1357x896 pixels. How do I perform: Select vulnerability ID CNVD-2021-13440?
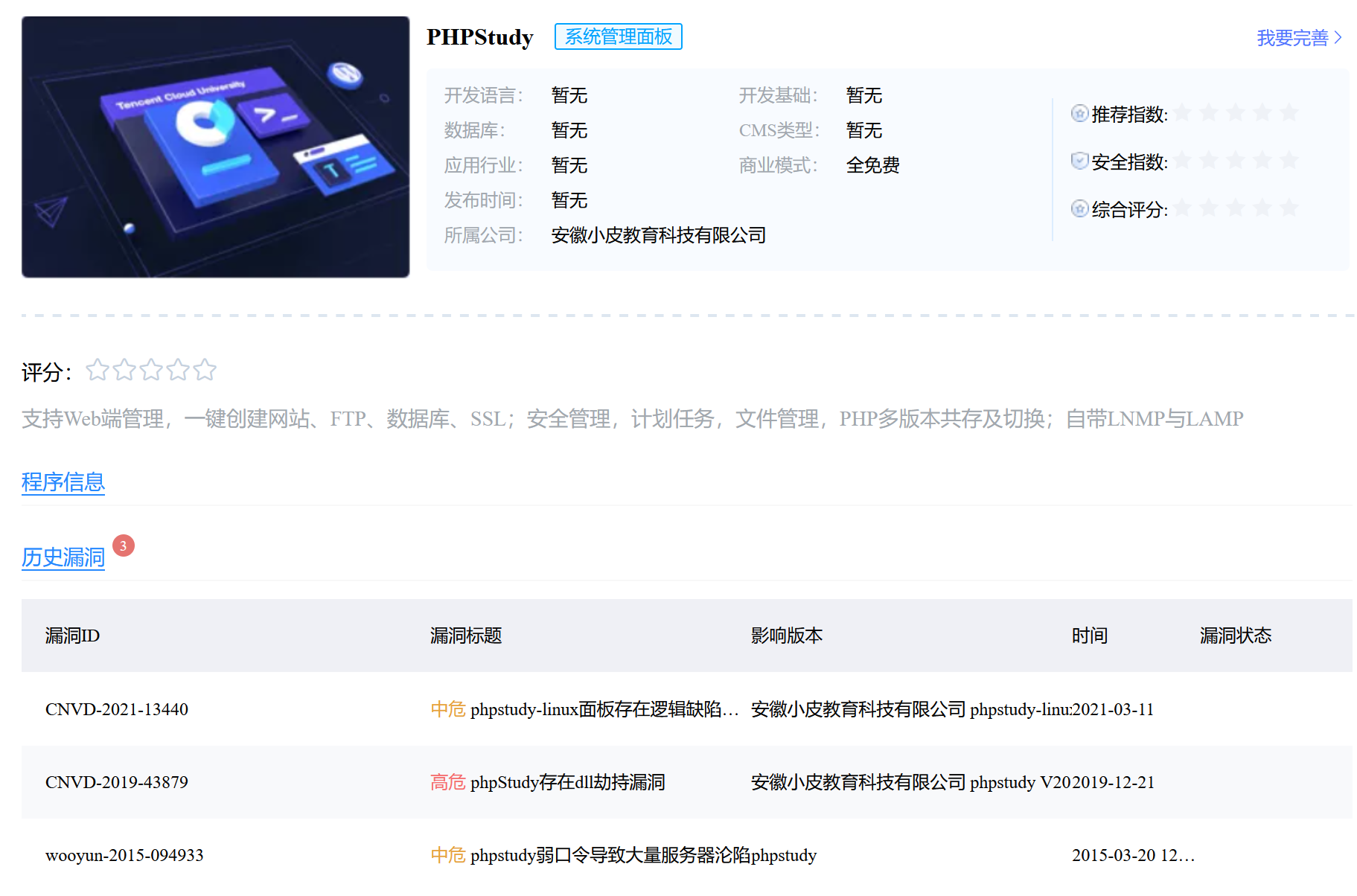coord(117,709)
